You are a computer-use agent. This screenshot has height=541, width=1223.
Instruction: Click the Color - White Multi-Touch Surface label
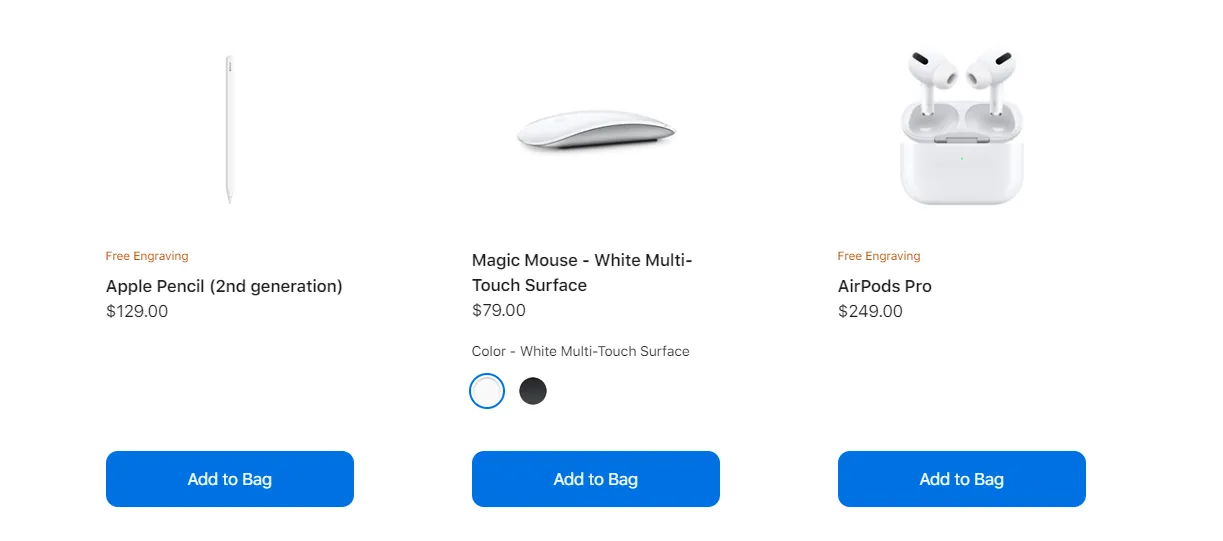581,351
